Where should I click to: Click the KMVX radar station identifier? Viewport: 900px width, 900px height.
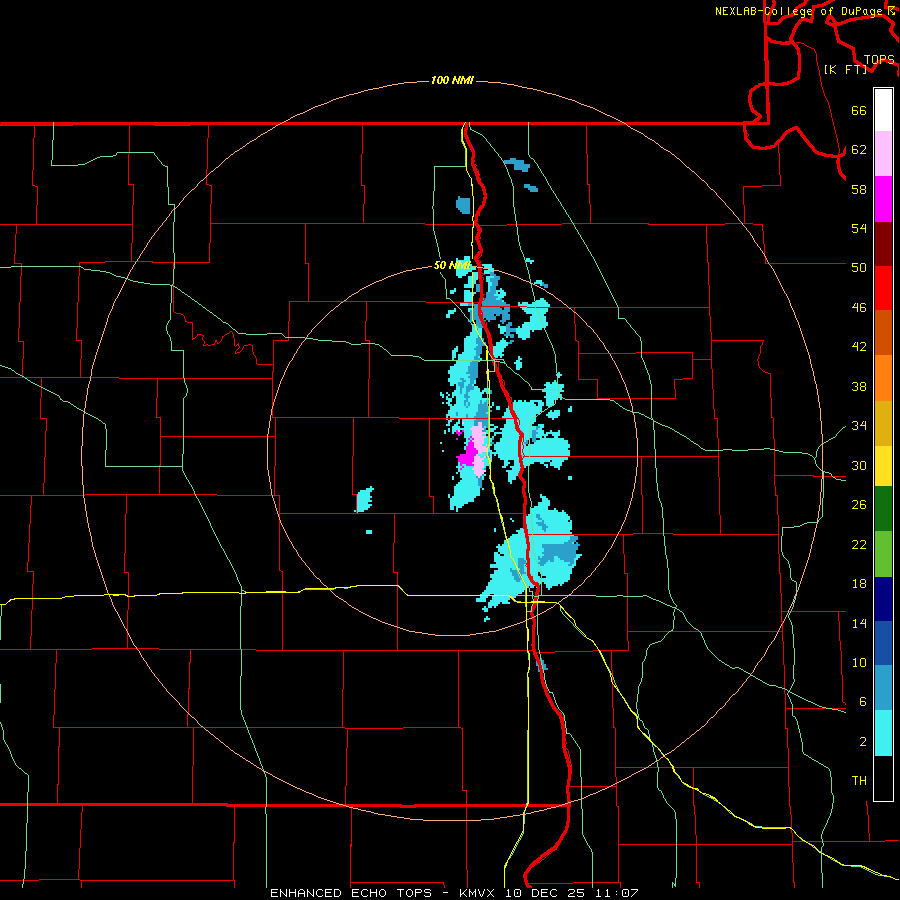click(x=479, y=893)
